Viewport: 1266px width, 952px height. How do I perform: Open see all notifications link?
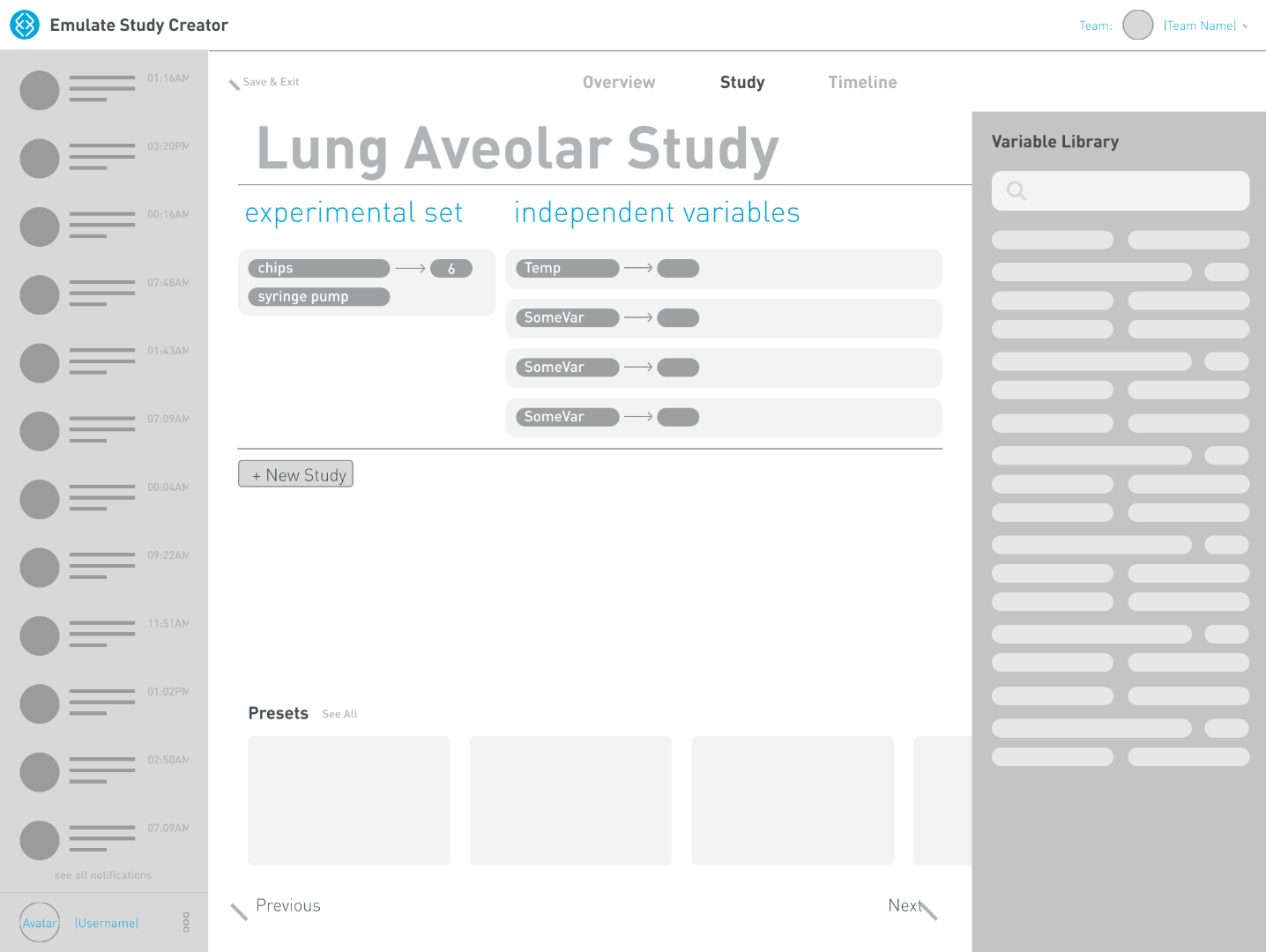[x=103, y=875]
